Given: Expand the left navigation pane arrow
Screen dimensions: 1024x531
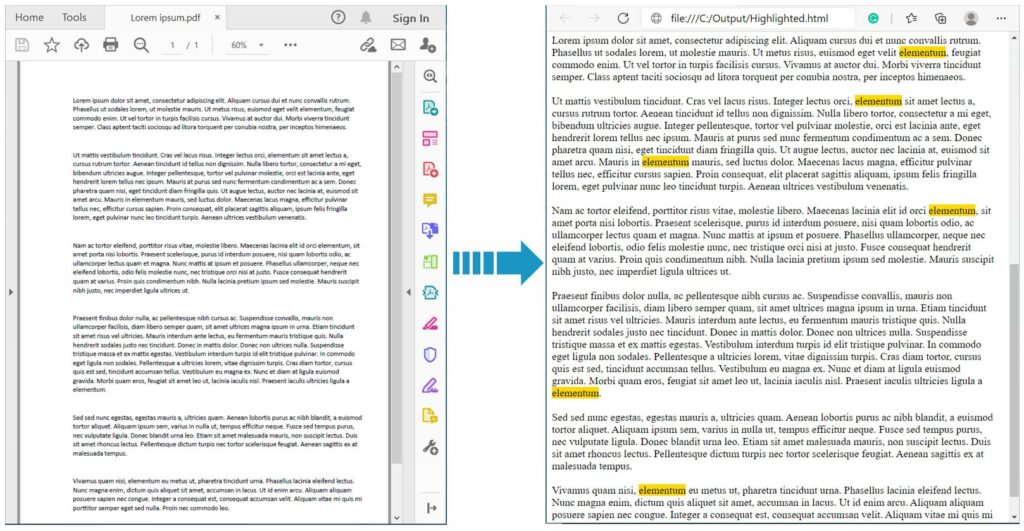Looking at the screenshot, I should [9, 291].
